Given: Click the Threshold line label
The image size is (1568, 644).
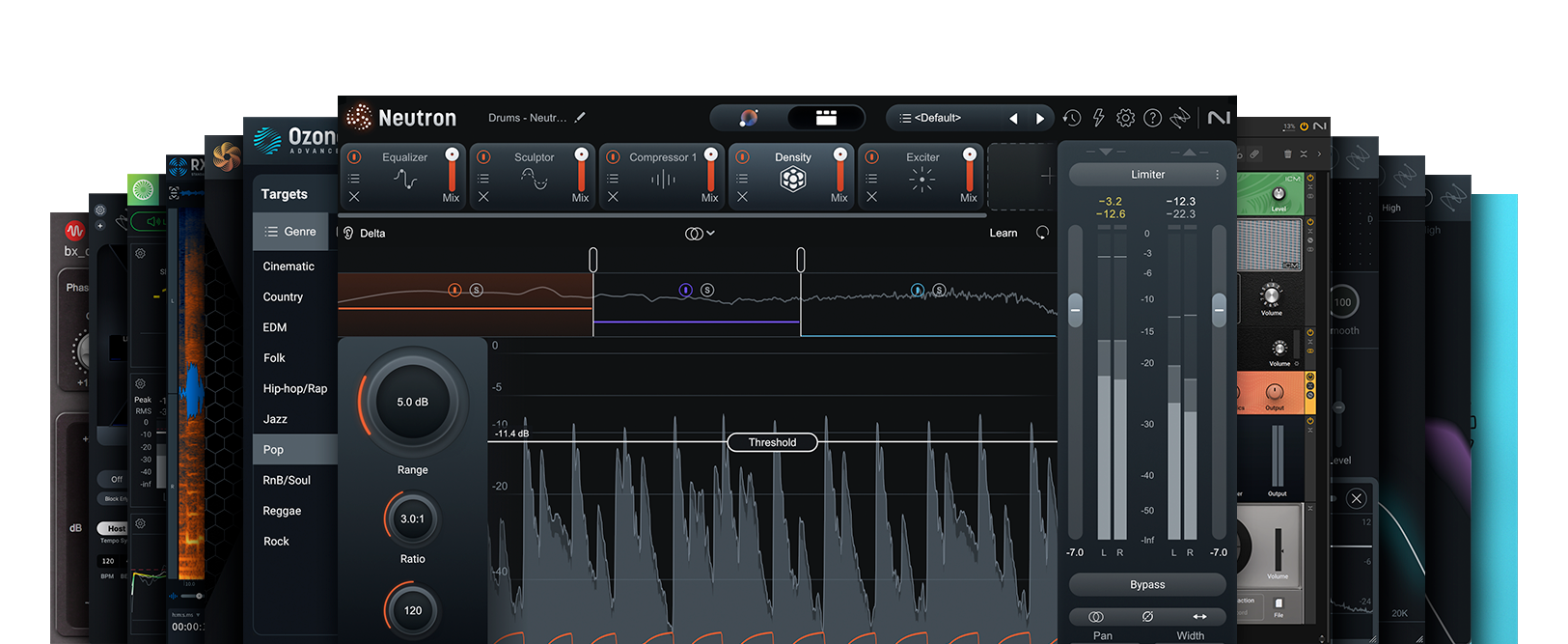Looking at the screenshot, I should pyautogui.click(x=772, y=442).
